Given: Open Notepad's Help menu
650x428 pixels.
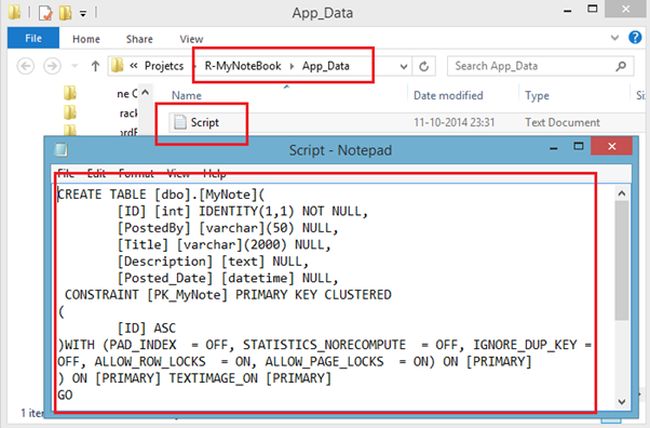Looking at the screenshot, I should point(214,173).
